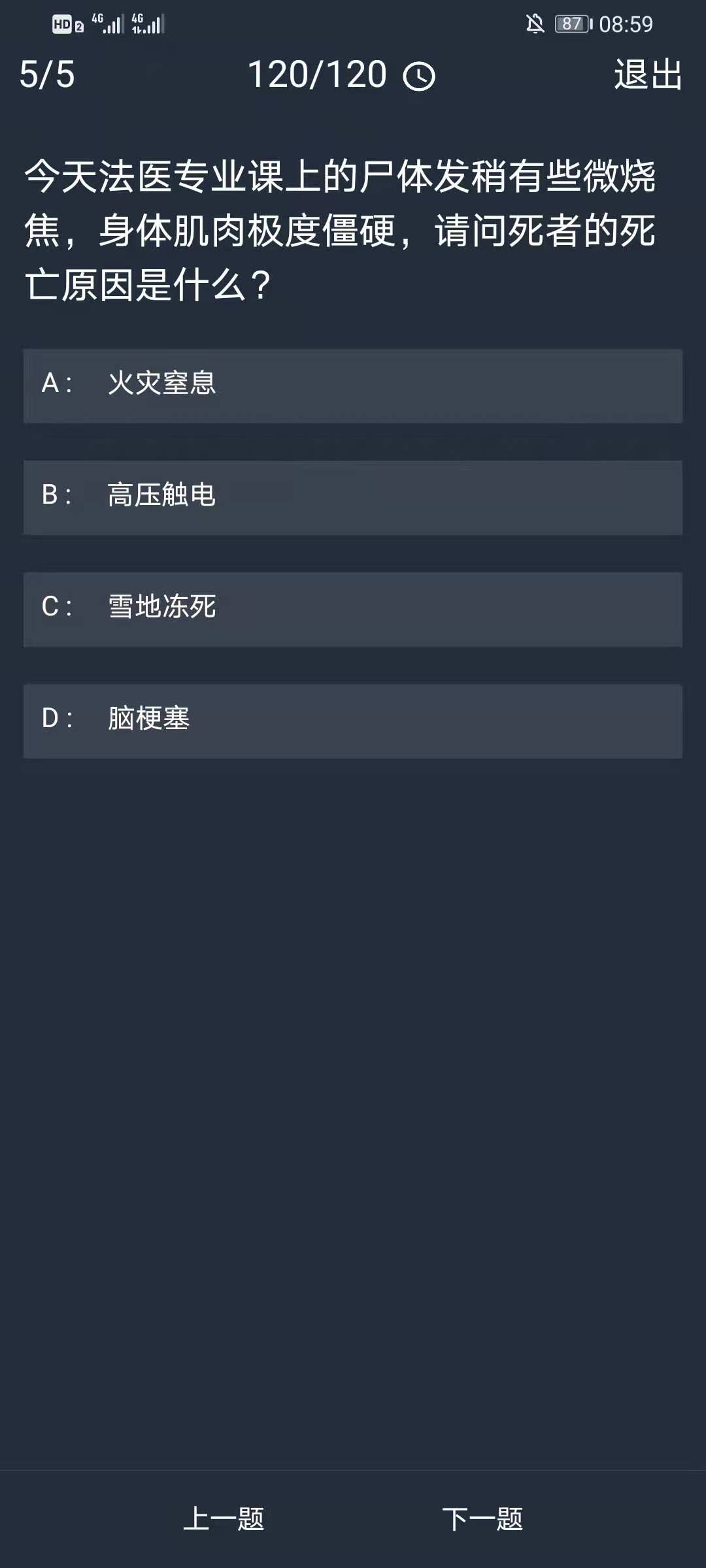Tap the "C :" letter label
The width and height of the screenshot is (706, 1568).
(57, 606)
